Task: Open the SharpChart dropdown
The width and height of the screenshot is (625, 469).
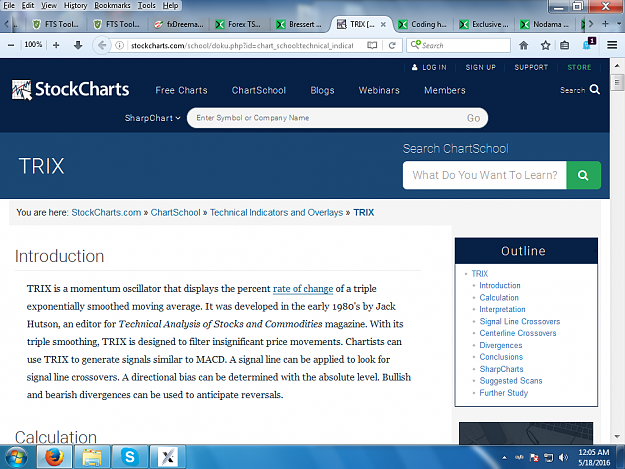Action: pyautogui.click(x=153, y=118)
